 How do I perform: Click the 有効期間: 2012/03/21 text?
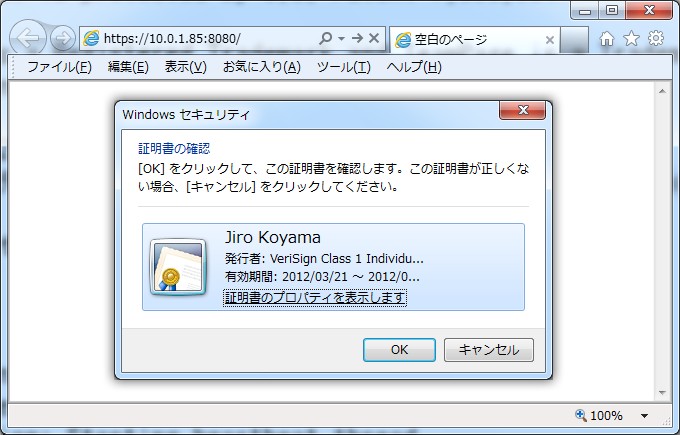[x=322, y=277]
